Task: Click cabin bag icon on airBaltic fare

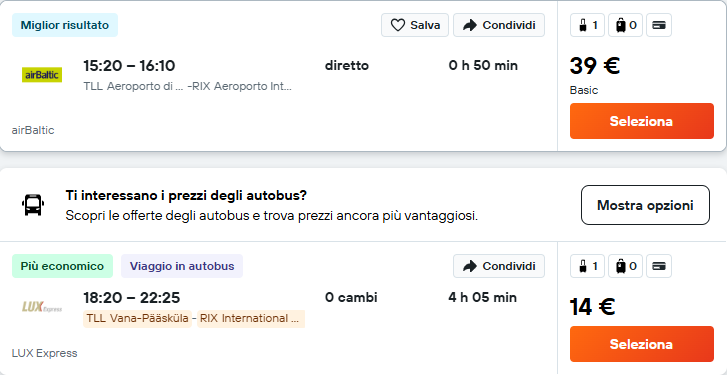Action: click(583, 25)
